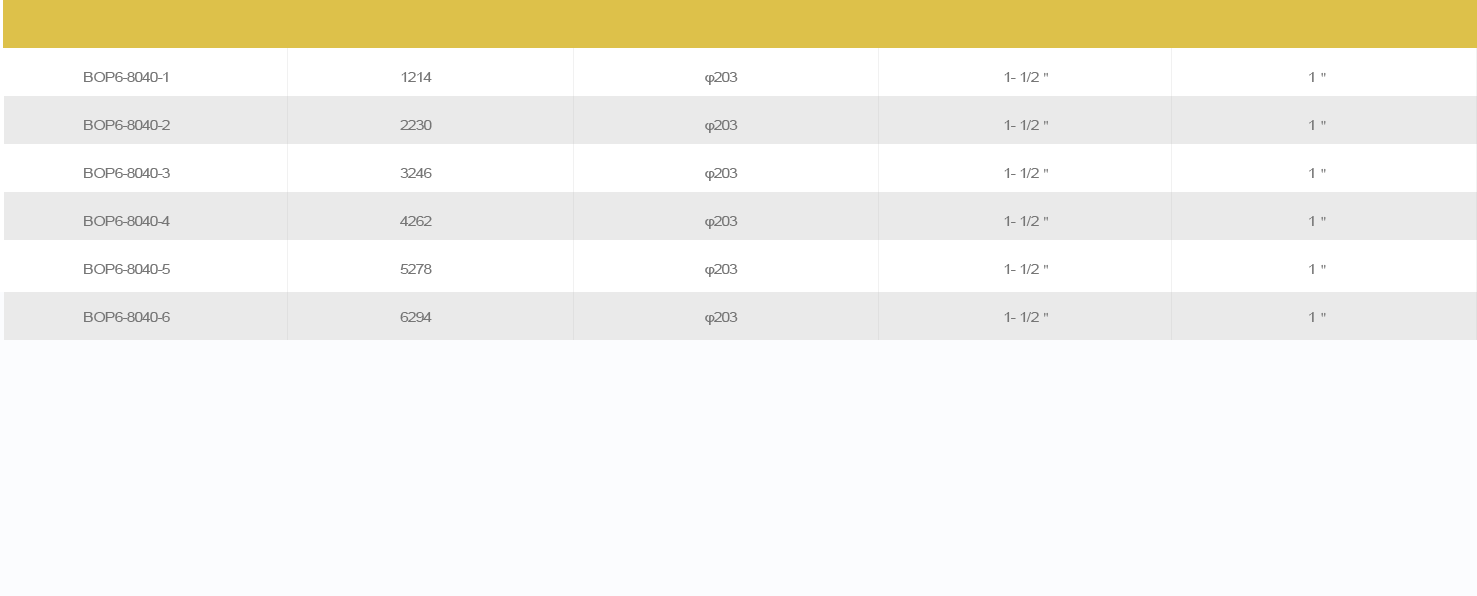Select the BOP6-8040-2 model cell
Viewport: 1477px width, 596px height.
(x=146, y=125)
